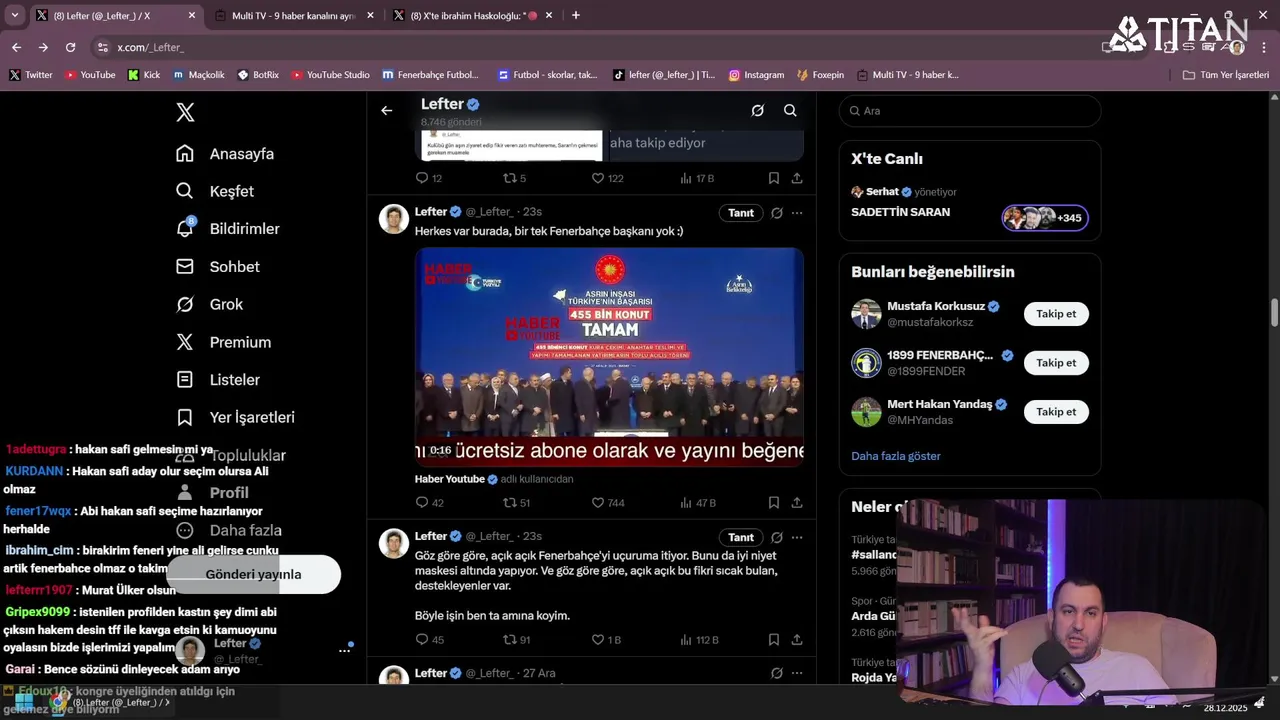Open a new browser tab
Screen dimensions: 1280x720
(575, 16)
